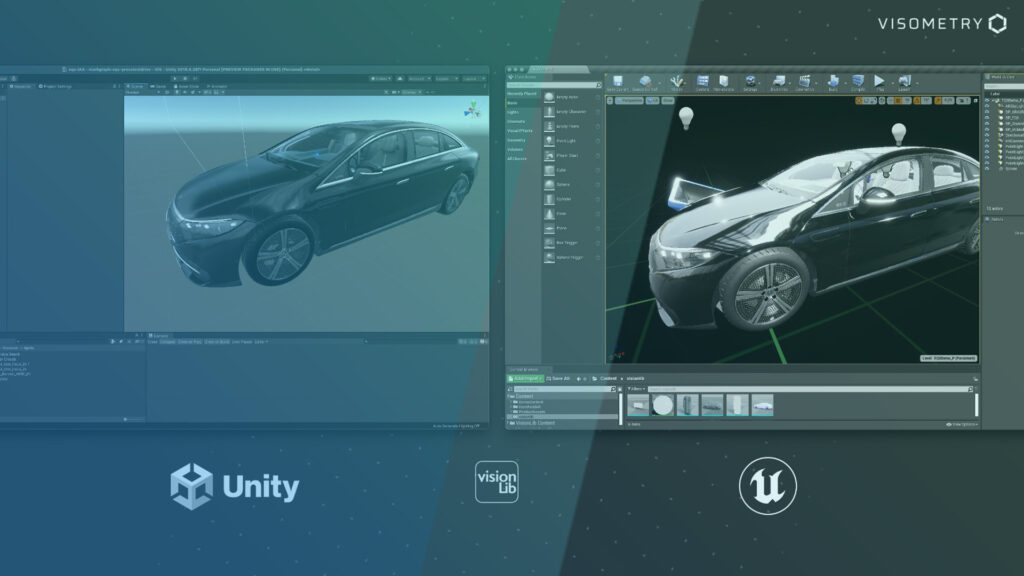Open the Layout dropdown in Unity toolbar
Screen dimensions: 1024x576
tap(473, 78)
